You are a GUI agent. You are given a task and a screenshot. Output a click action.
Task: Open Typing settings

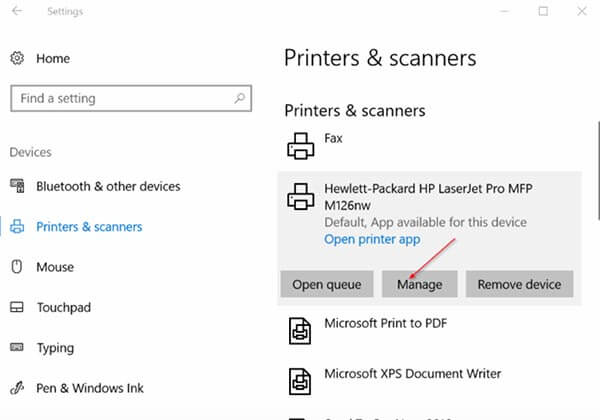(55, 348)
